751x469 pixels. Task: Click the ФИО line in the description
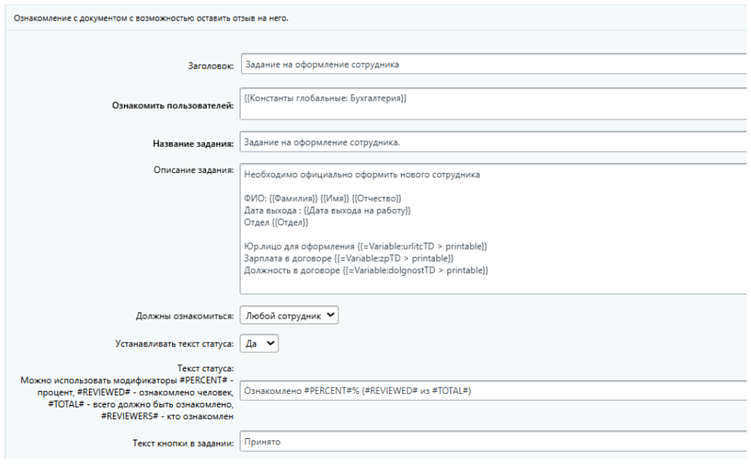click(322, 199)
